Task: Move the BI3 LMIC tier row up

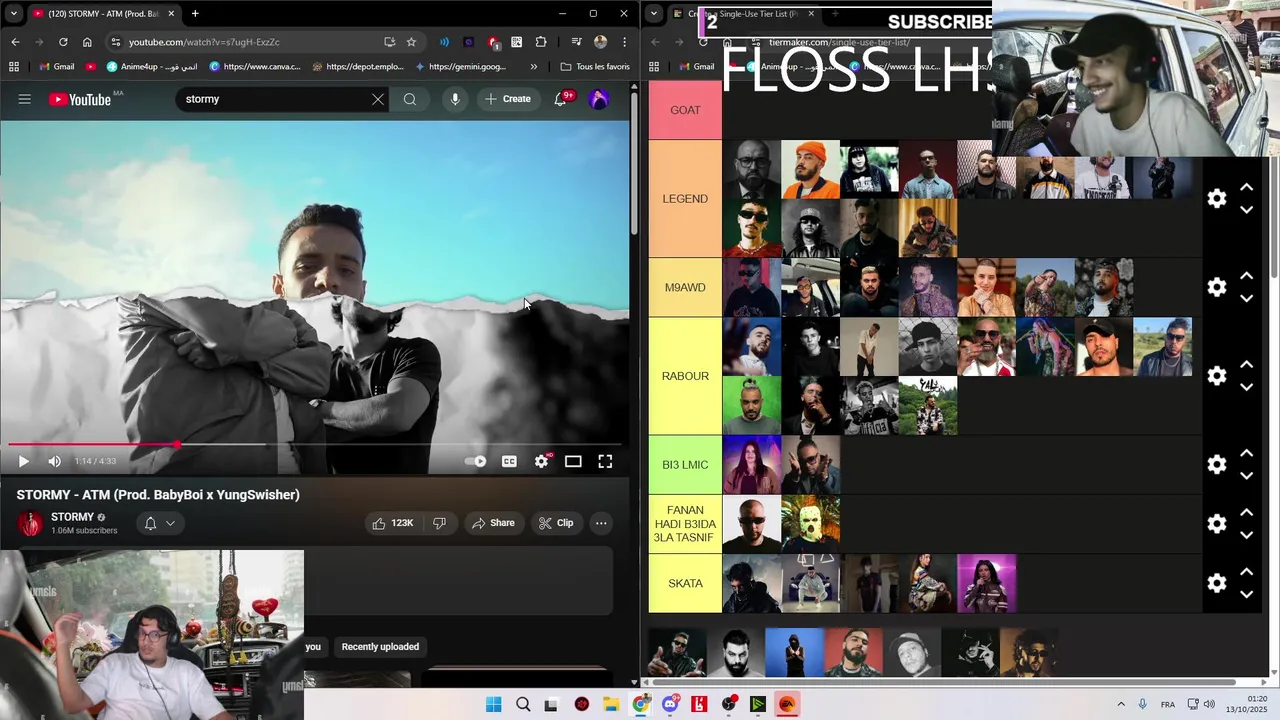Action: pos(1247,453)
